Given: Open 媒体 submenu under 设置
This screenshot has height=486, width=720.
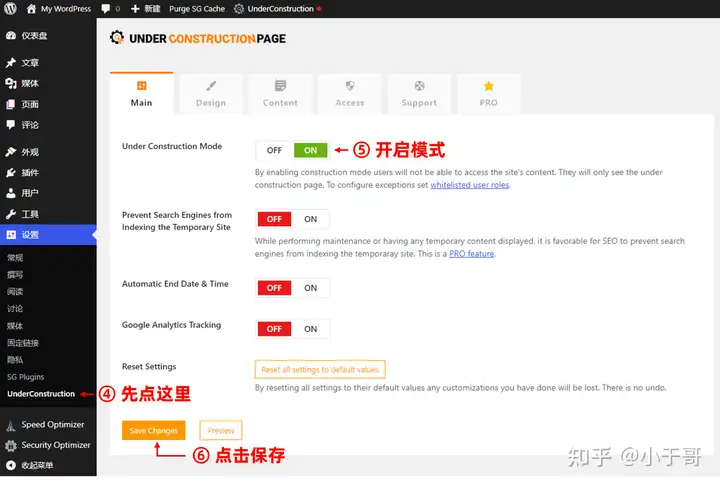Looking at the screenshot, I should [15, 326].
